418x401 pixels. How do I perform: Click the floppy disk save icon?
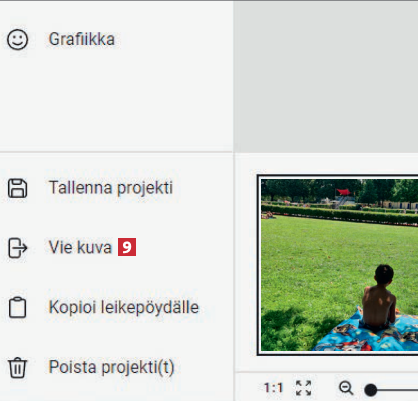click(17, 188)
